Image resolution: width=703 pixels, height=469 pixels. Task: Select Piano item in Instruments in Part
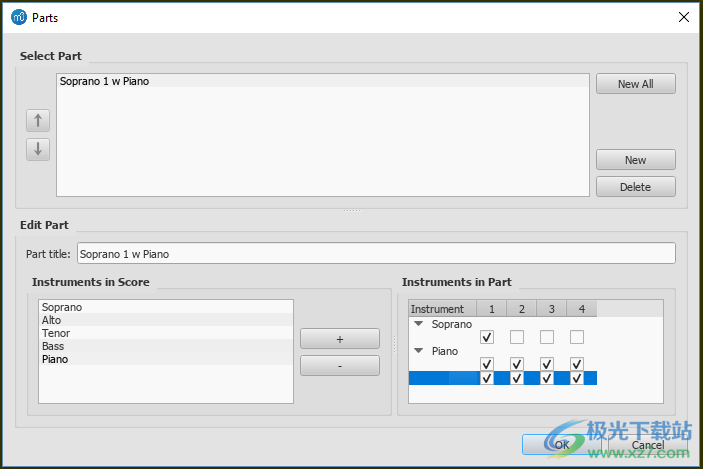click(445, 351)
